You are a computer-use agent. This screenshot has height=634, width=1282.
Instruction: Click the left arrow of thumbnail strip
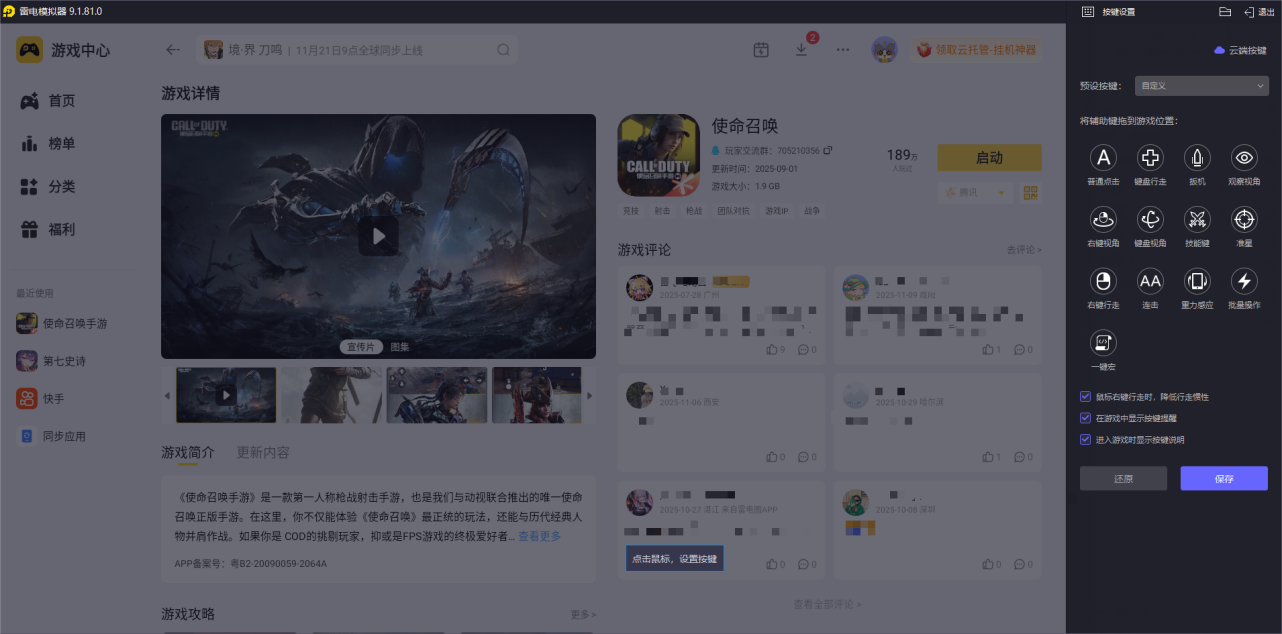click(167, 396)
